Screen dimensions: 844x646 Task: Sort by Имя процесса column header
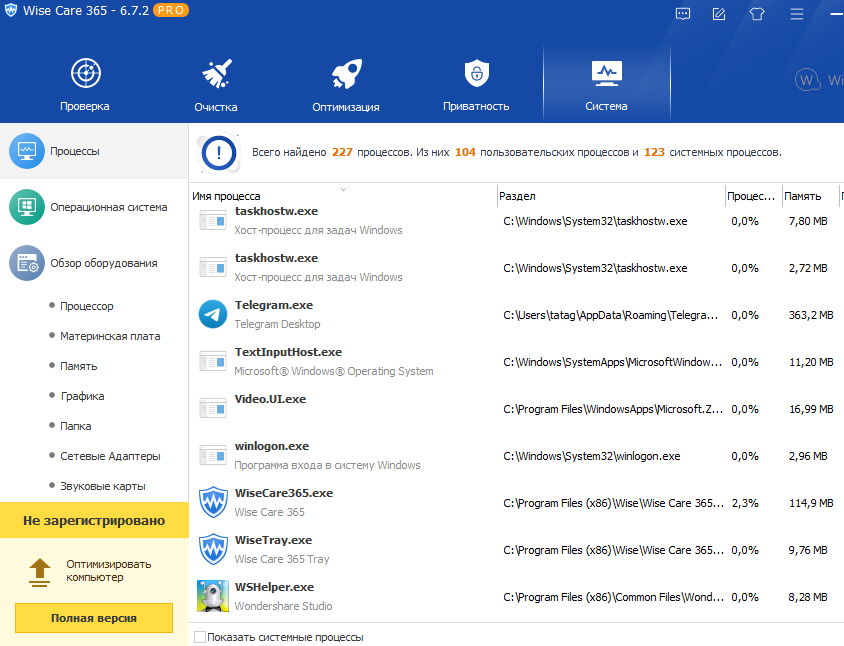tap(226, 196)
